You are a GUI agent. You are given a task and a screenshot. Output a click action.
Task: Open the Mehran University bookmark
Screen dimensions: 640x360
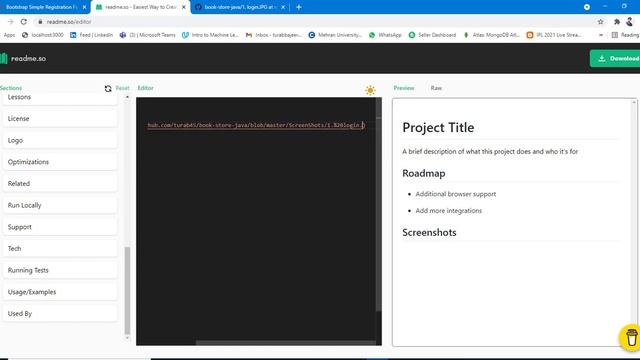335,35
